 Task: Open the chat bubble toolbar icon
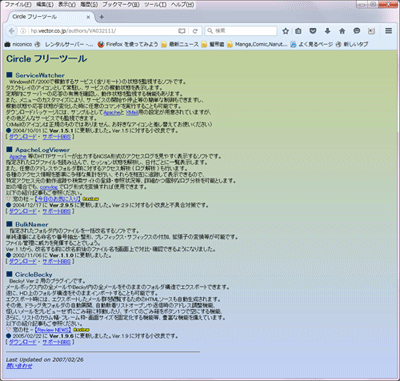point(357,31)
